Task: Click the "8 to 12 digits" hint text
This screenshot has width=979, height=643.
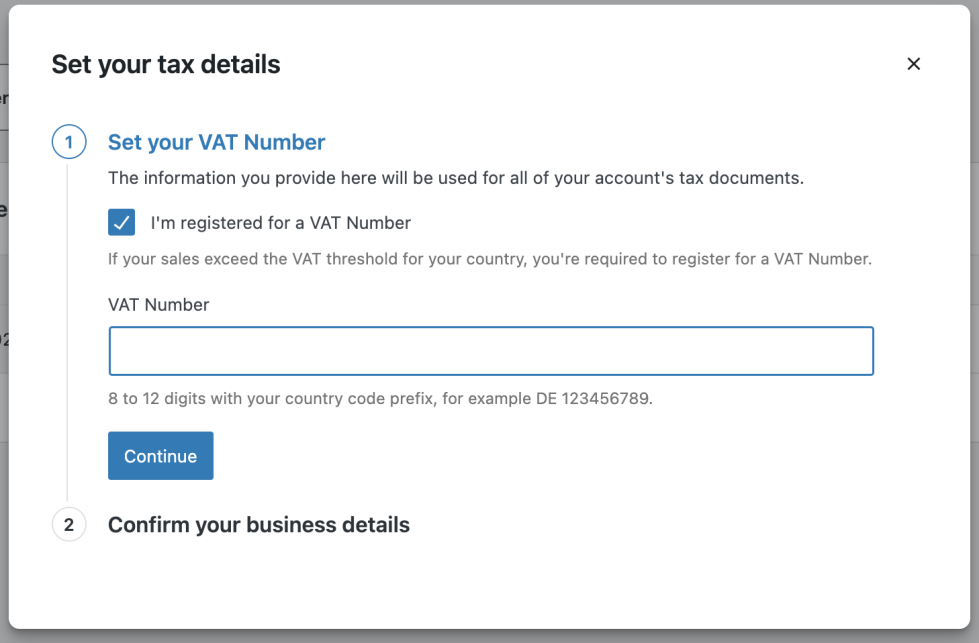Action: click(x=300, y=398)
